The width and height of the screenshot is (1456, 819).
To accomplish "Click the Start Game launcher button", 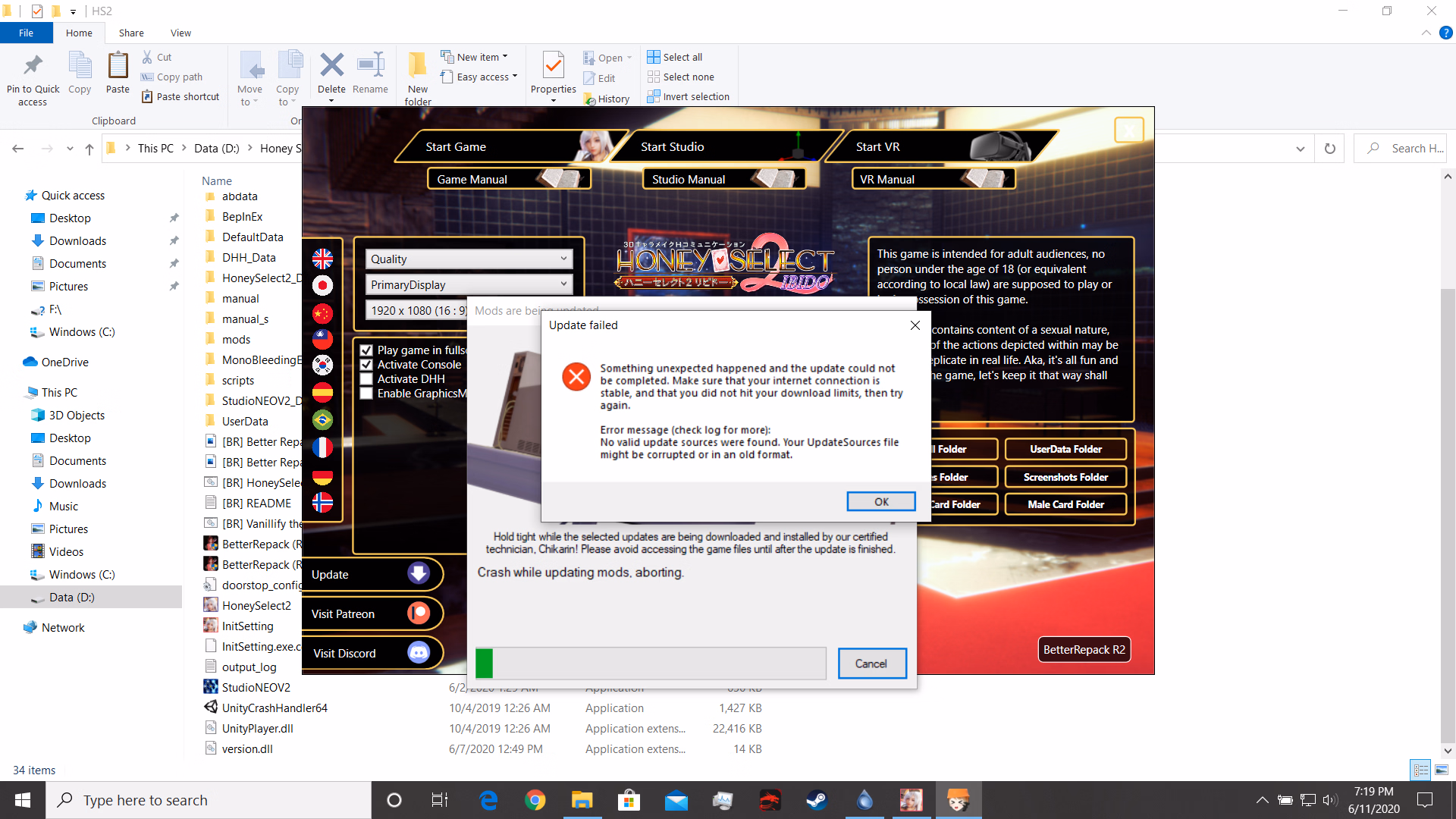I will pos(510,146).
